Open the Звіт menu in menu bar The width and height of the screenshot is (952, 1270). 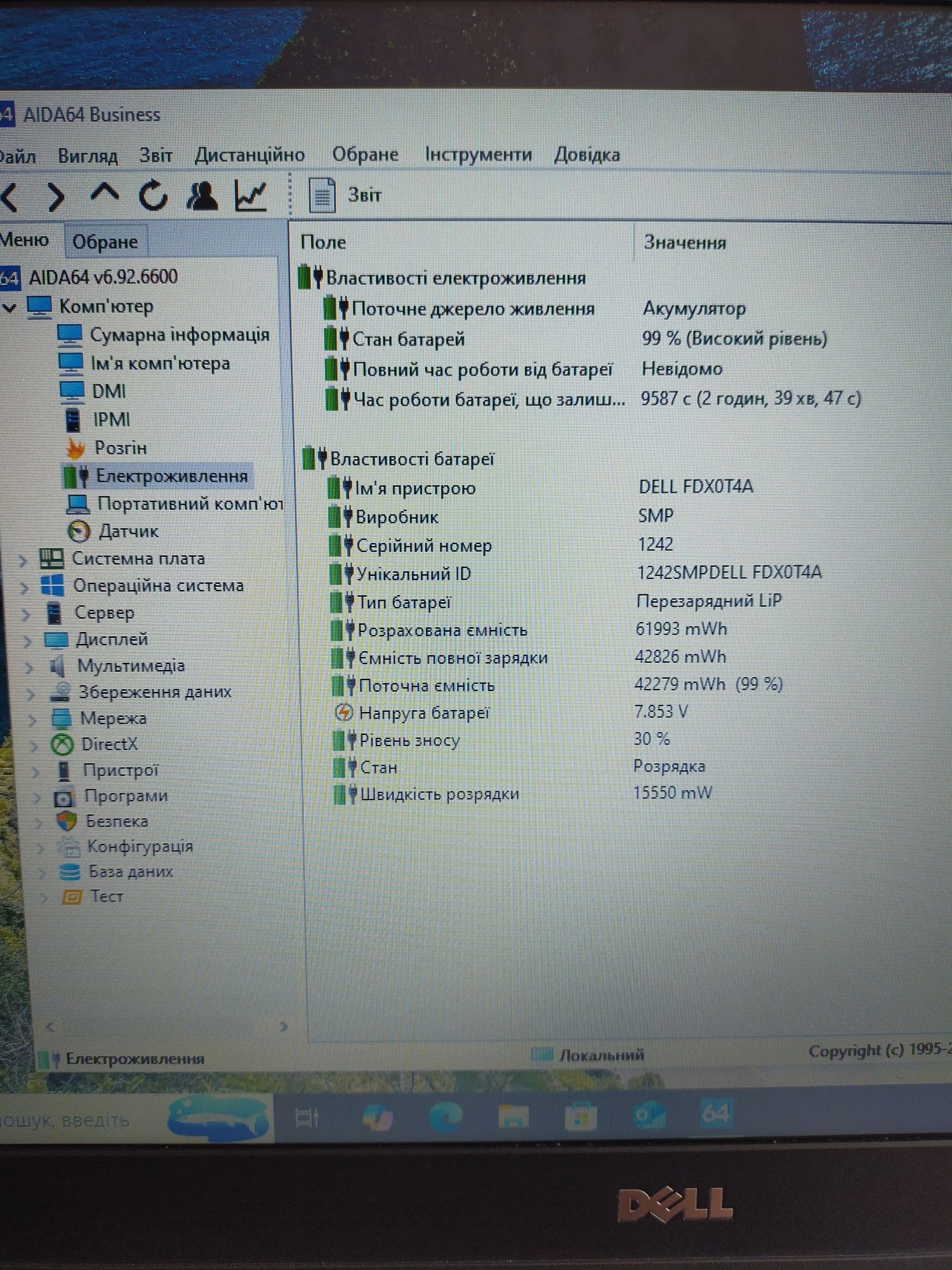(155, 155)
